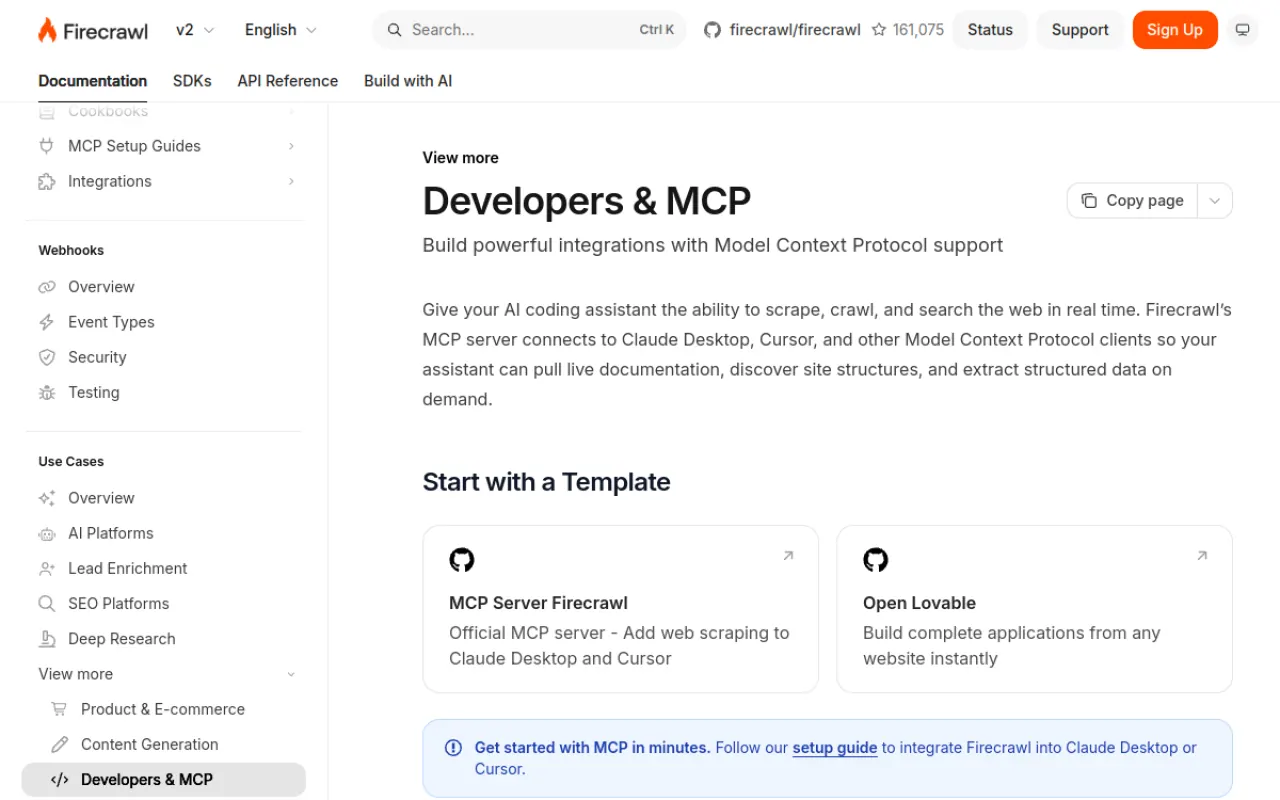This screenshot has height=800, width=1280.
Task: Open the Product & E-commerce page
Action: coord(164,709)
